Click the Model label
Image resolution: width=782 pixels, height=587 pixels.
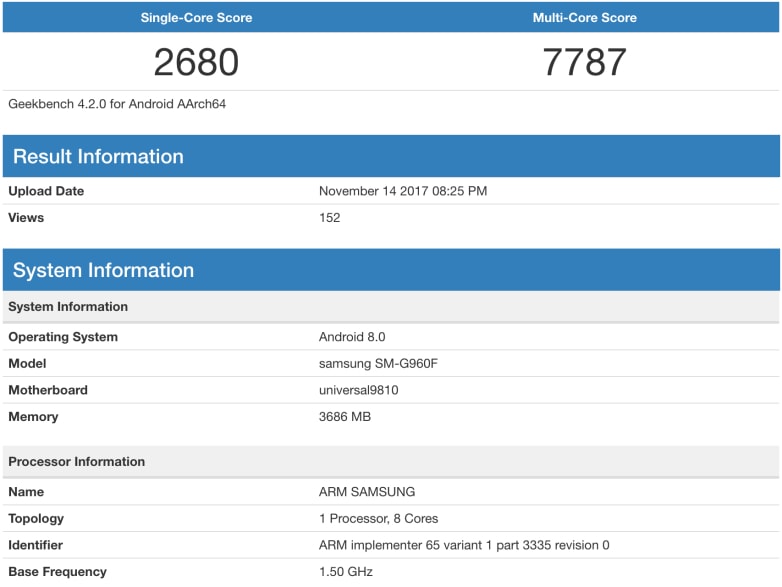pos(27,363)
